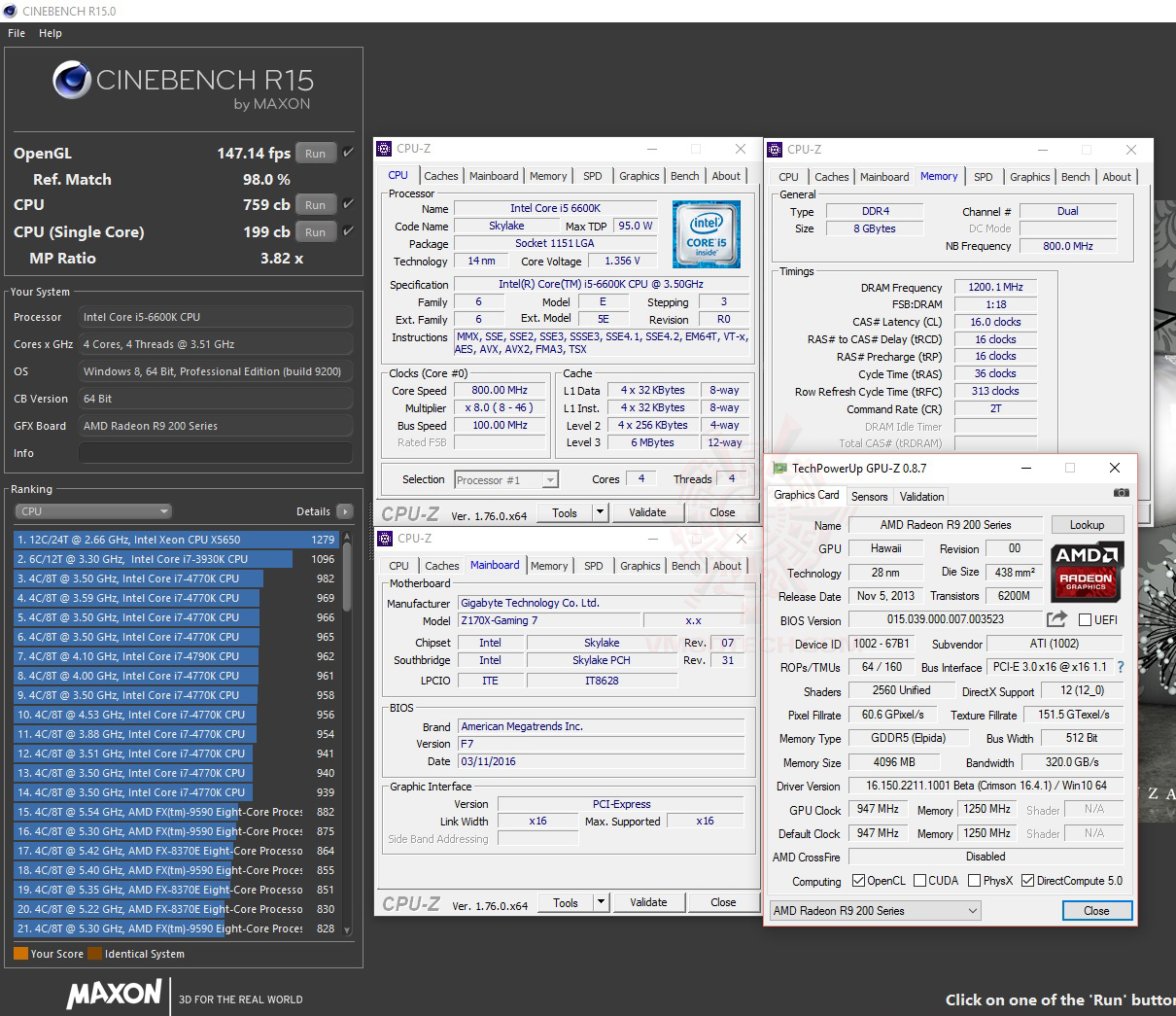Open About tab in CPU-Z Mainboard window
This screenshot has height=1016, width=1176.
(727, 566)
